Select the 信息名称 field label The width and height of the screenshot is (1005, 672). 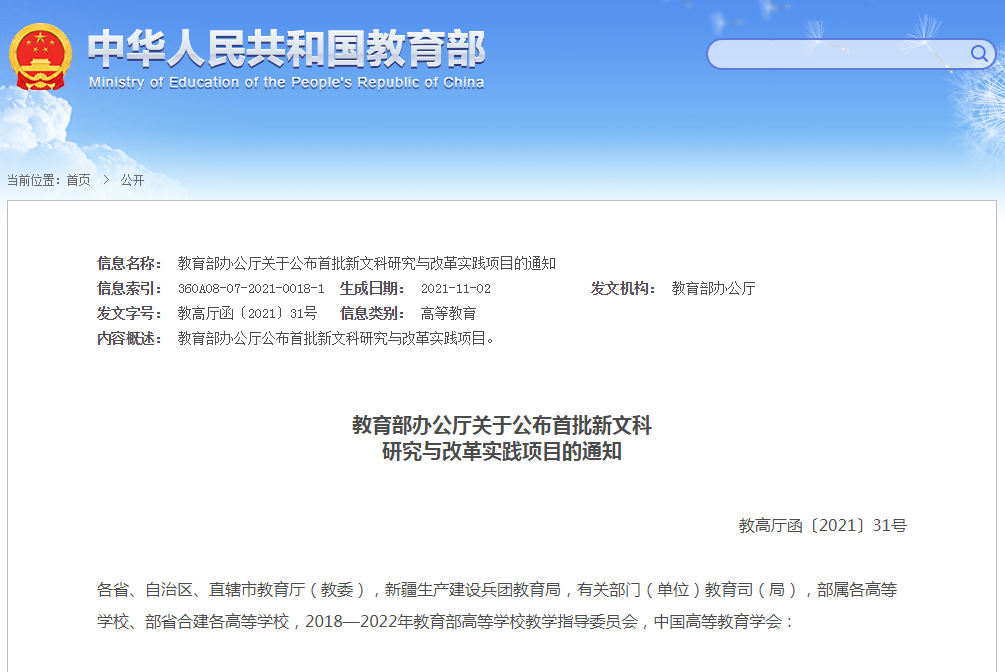click(129, 264)
